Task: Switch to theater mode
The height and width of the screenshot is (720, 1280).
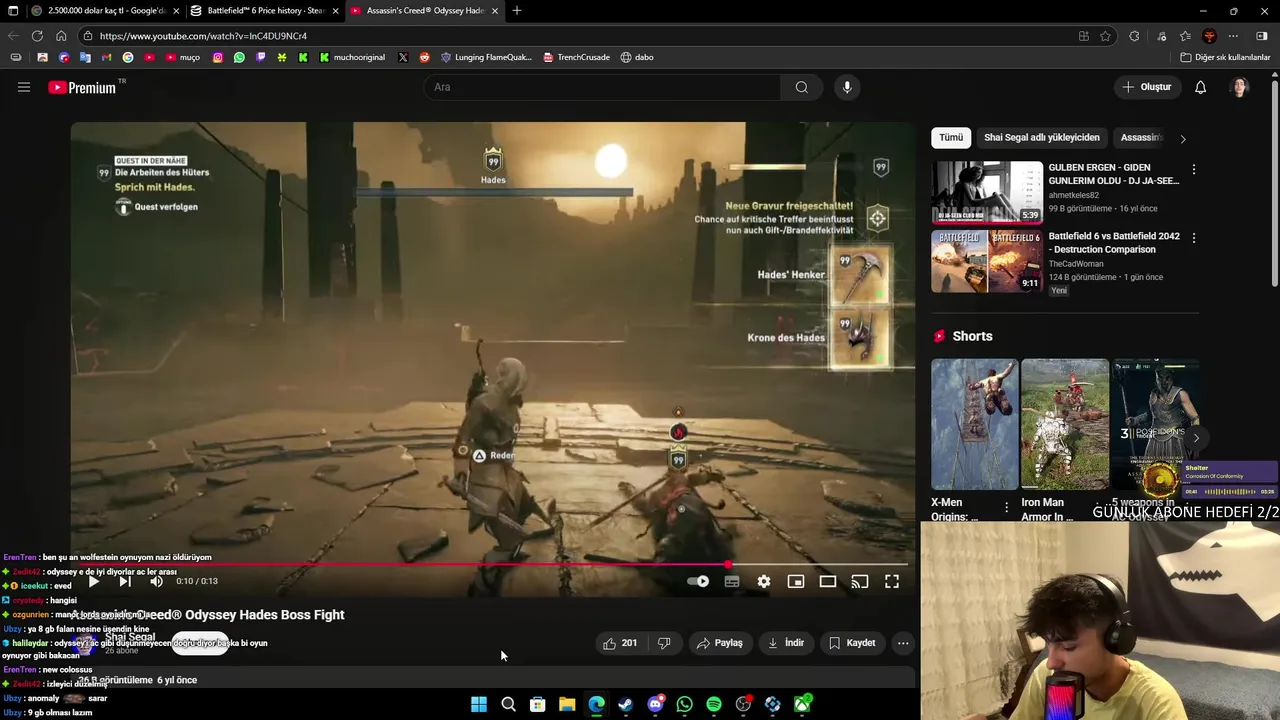Action: click(x=828, y=581)
